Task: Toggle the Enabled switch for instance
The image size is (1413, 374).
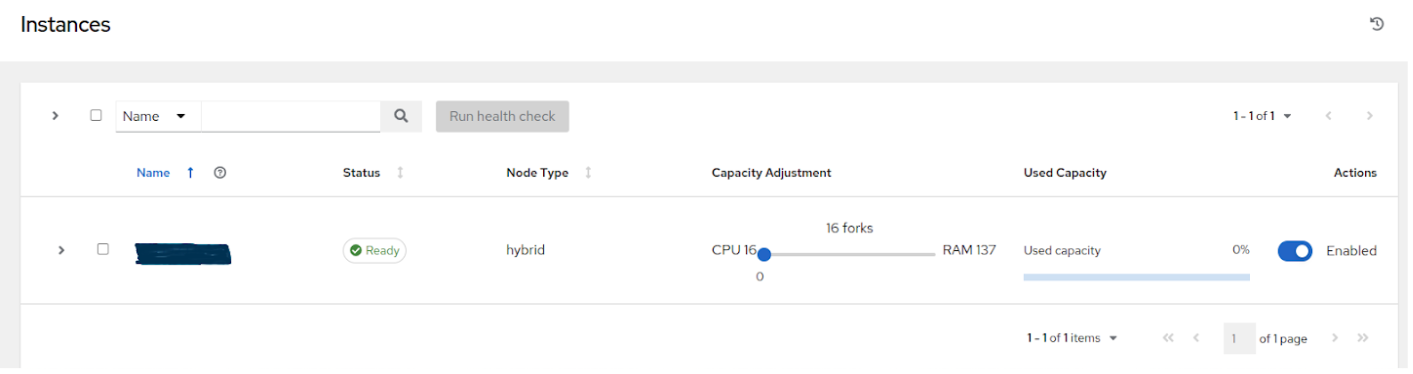Action: (x=1295, y=251)
